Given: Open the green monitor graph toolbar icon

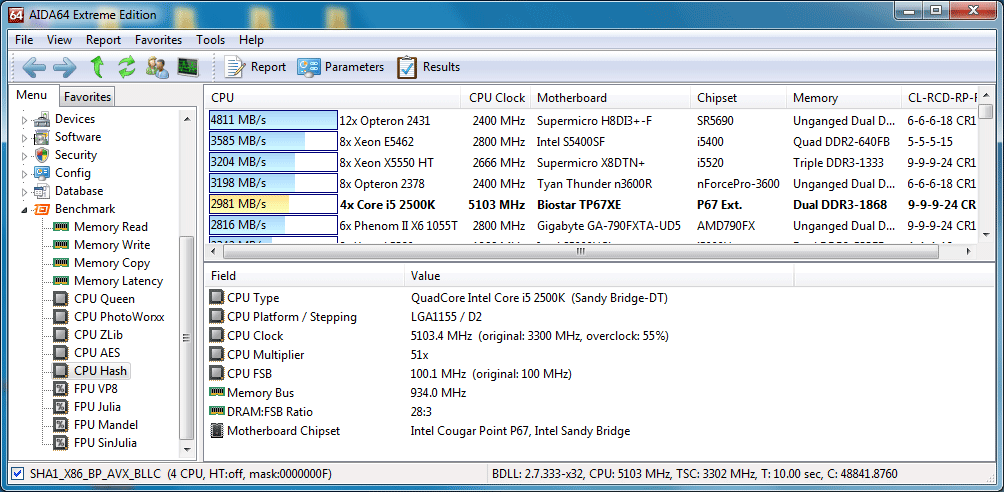Looking at the screenshot, I should (188, 67).
